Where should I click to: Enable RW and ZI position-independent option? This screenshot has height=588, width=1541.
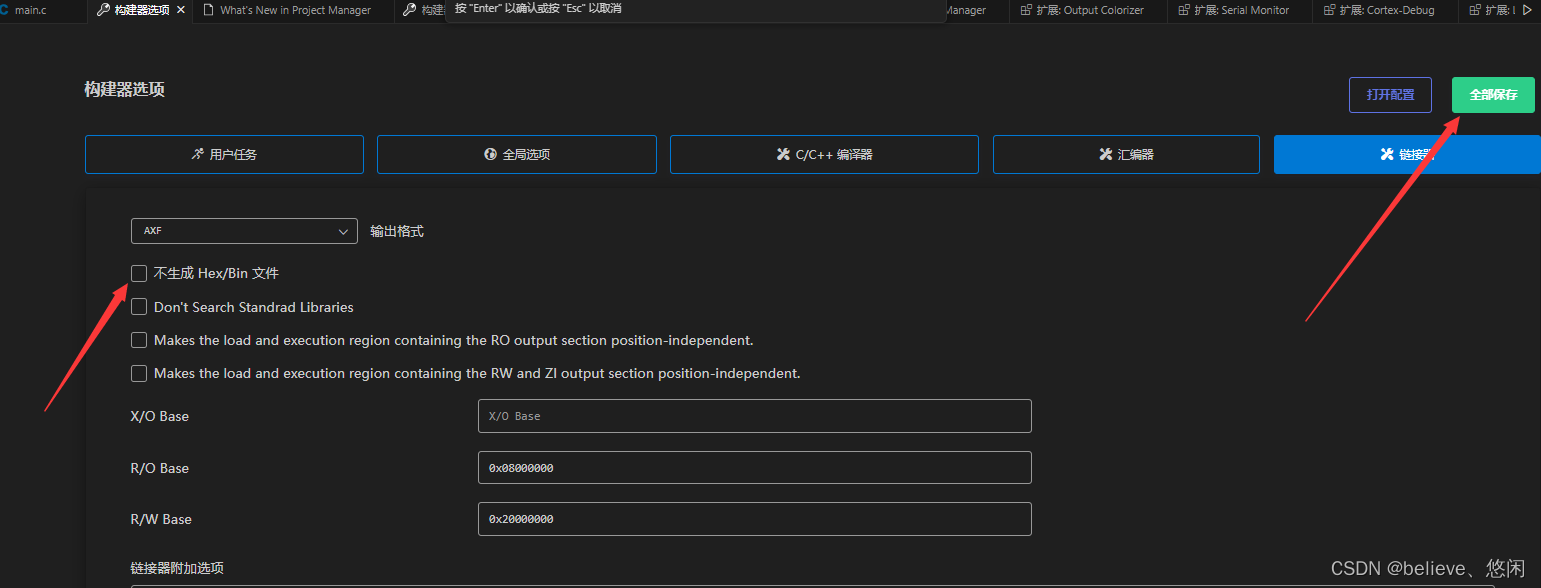(x=139, y=373)
